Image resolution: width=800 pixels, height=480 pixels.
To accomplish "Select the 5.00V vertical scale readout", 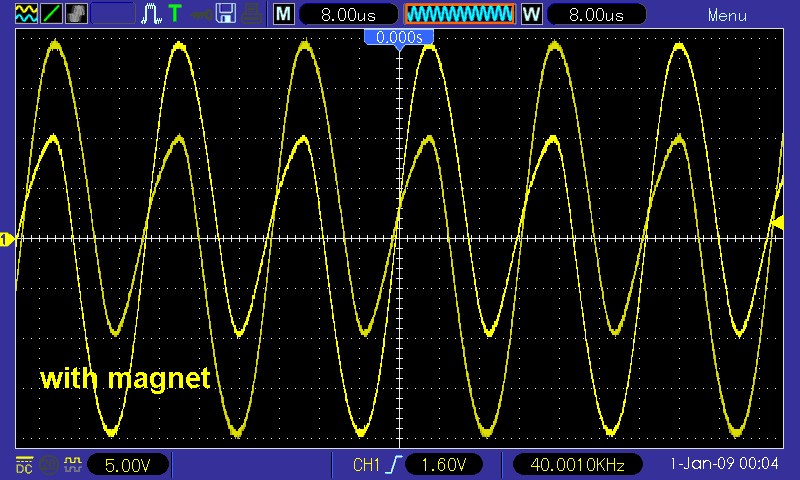I will [128, 465].
